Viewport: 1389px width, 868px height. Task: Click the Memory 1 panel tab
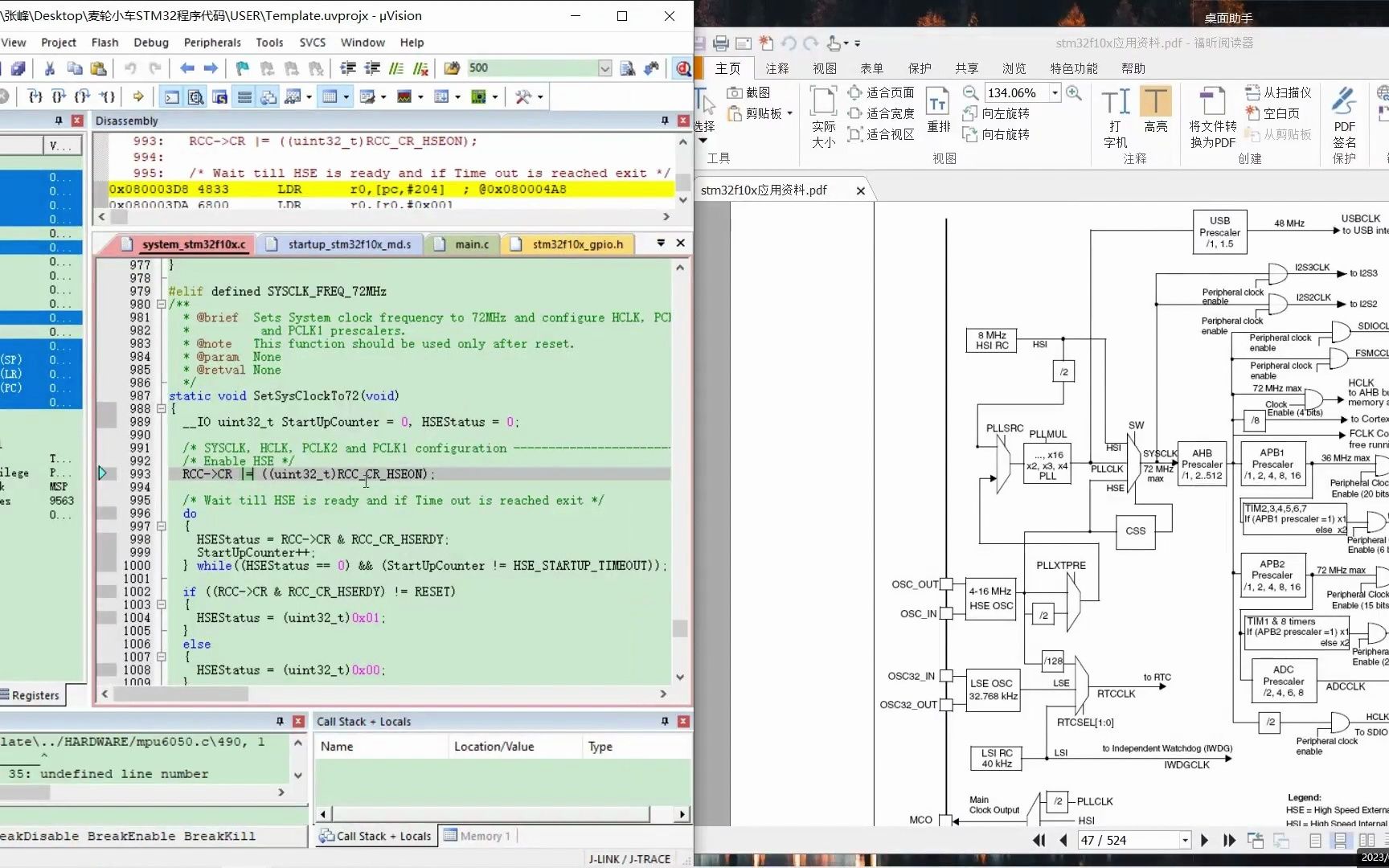[x=477, y=836]
